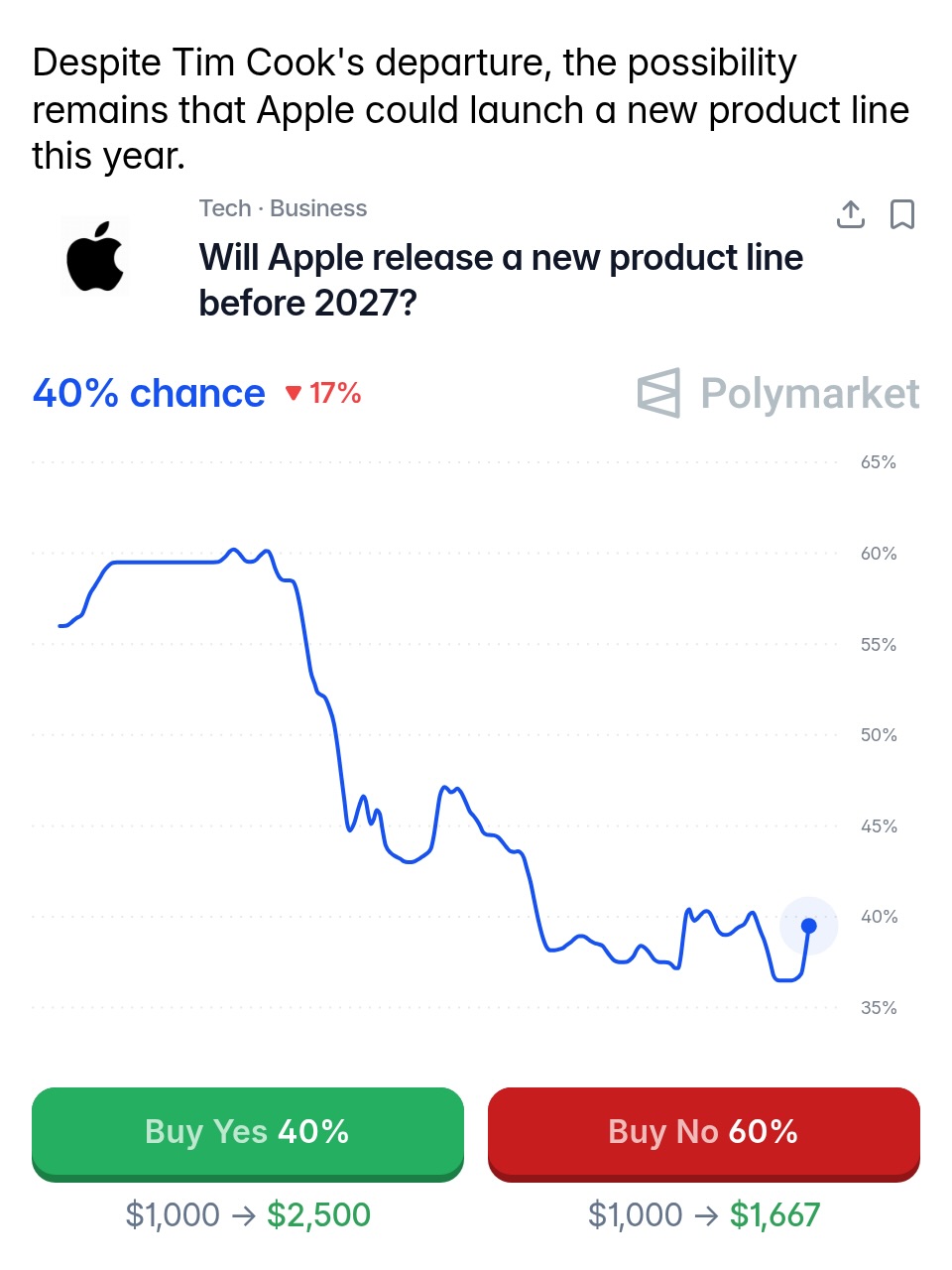Click the Polymarket logo icon
Screen dimensions: 952x1270
point(658,393)
